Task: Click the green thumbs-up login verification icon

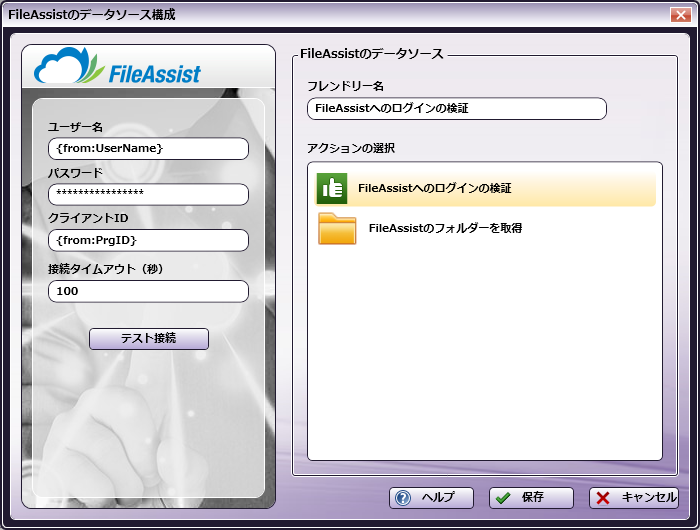Action: pos(332,188)
